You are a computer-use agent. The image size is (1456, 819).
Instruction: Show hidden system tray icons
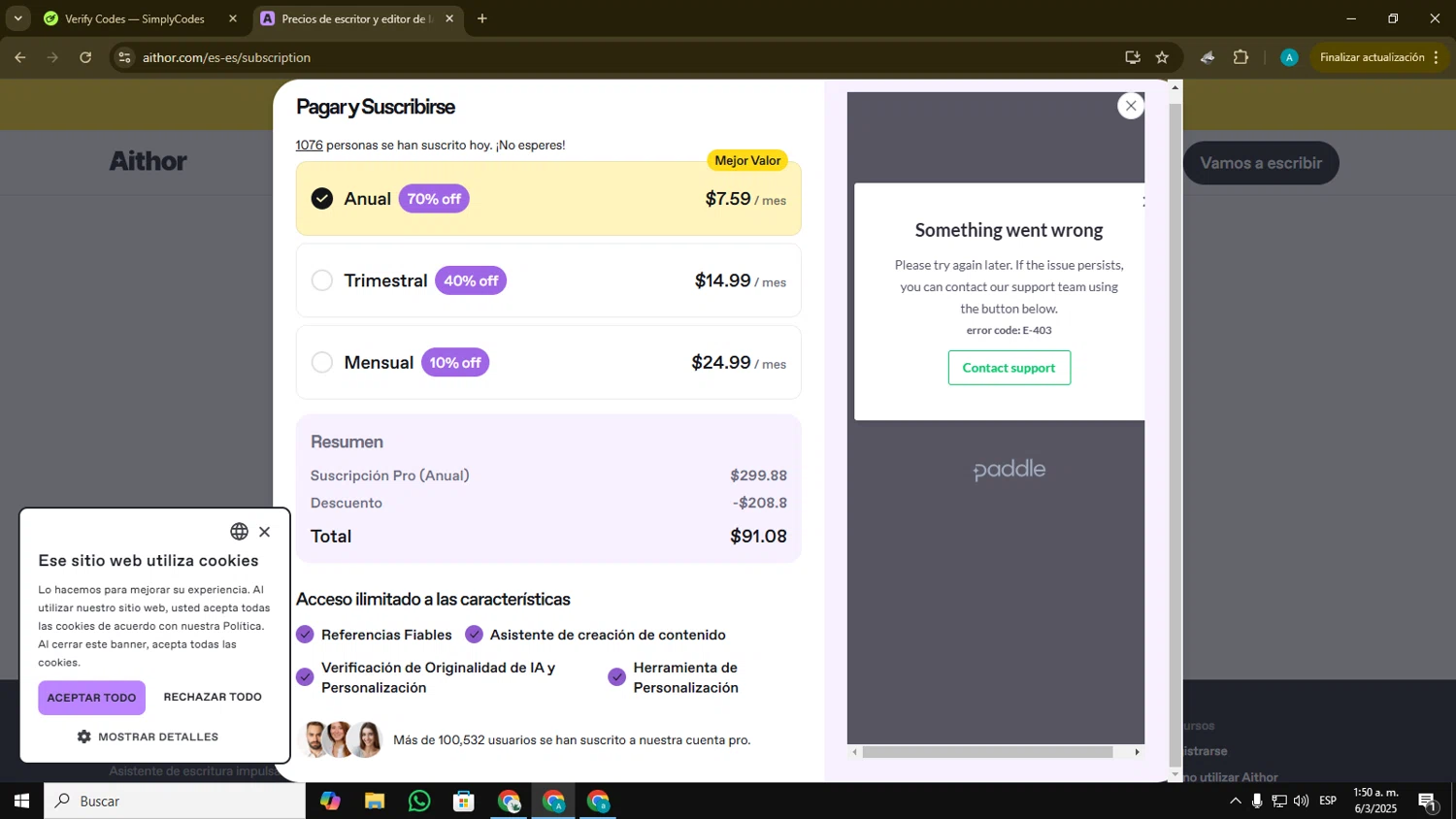(x=1235, y=802)
